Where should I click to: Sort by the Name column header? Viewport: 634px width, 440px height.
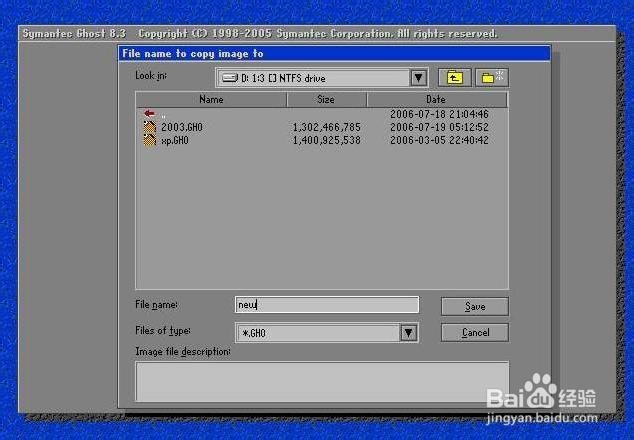pos(211,99)
